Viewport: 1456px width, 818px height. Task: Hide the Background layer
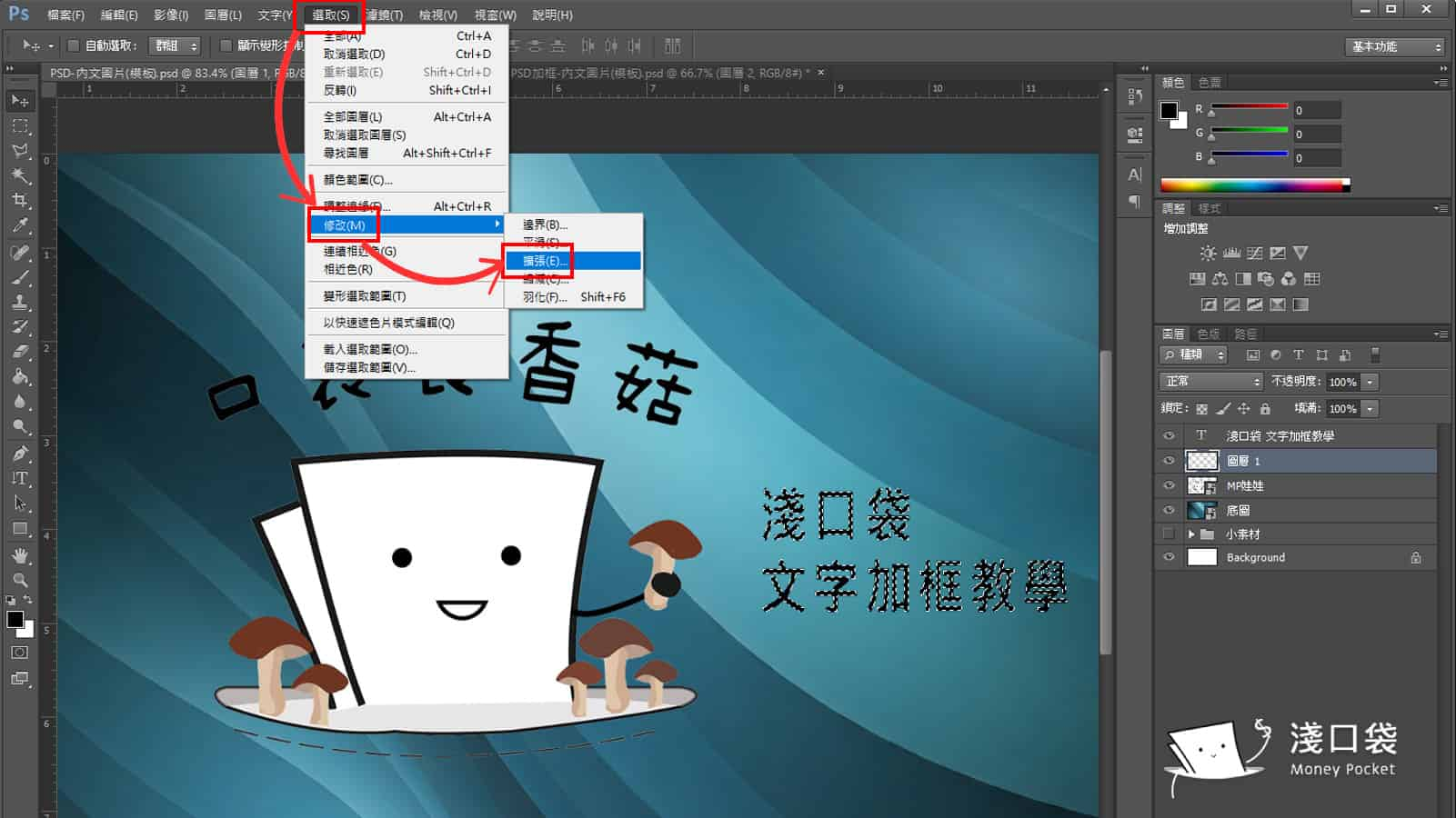pos(1169,557)
